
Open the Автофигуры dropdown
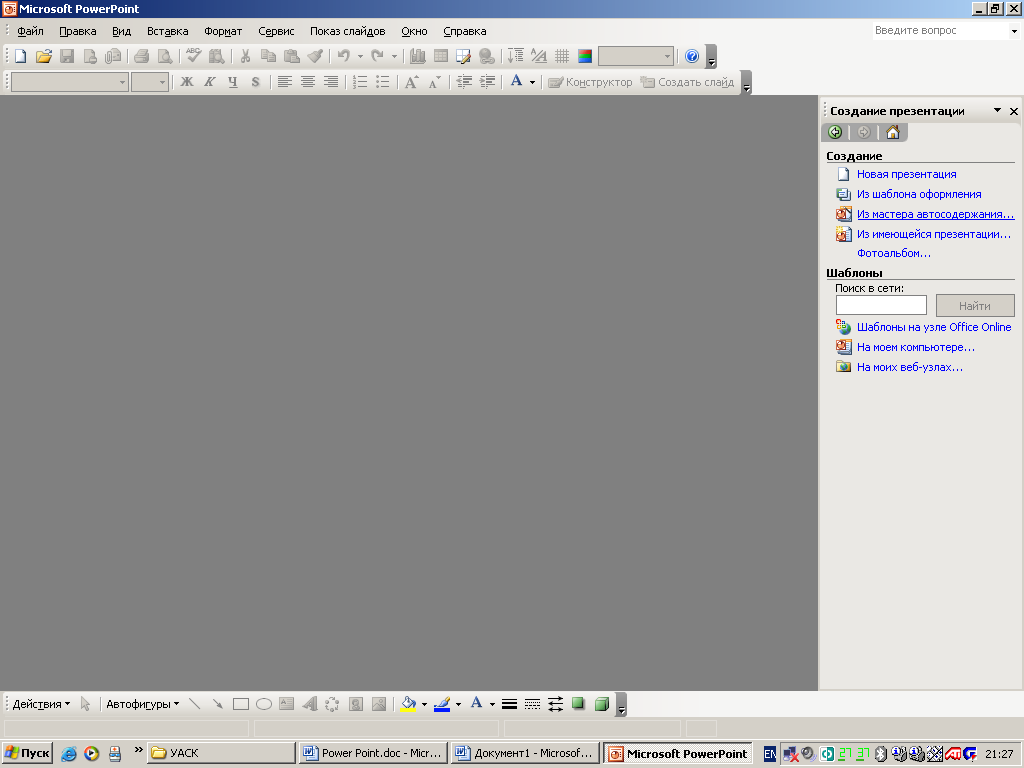coord(142,704)
